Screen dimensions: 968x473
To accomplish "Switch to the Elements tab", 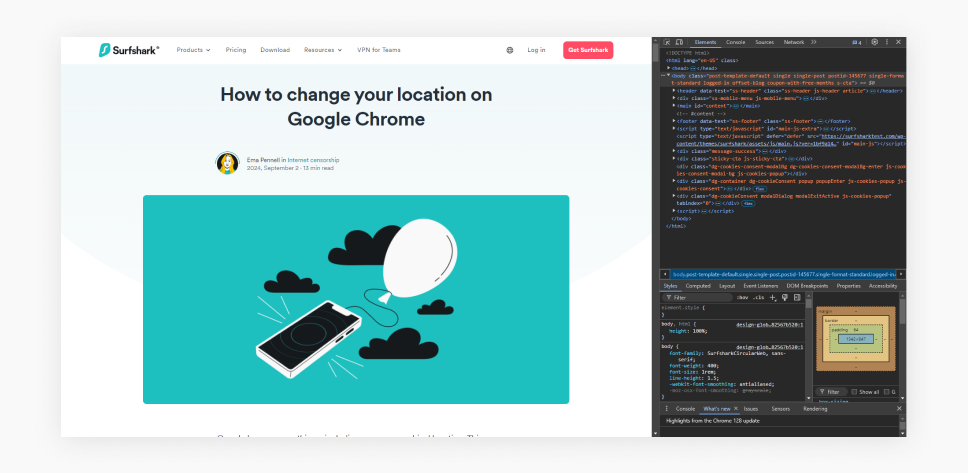I will (x=705, y=42).
